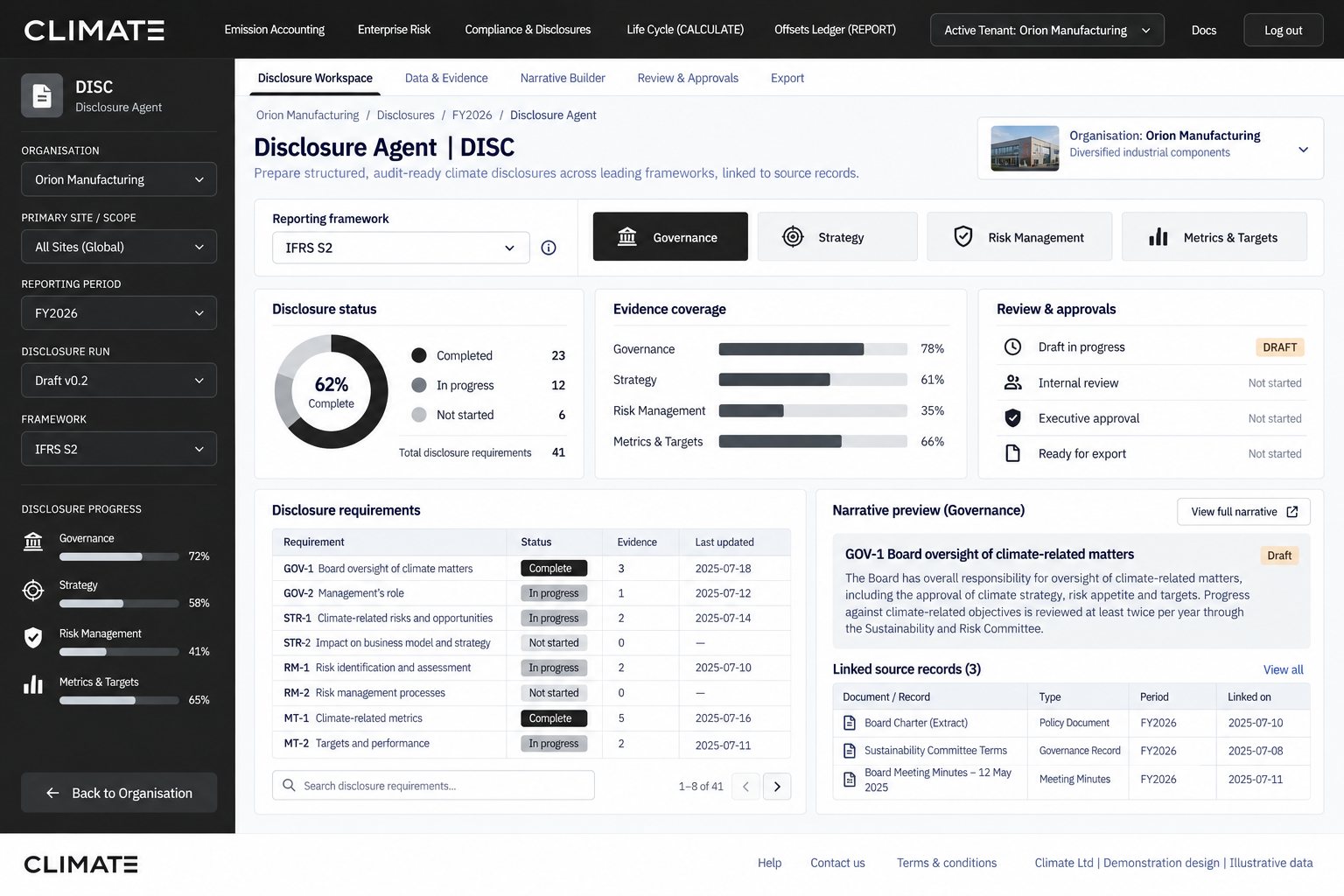
Task: Open Emission Accounting in top navigation
Action: (274, 30)
